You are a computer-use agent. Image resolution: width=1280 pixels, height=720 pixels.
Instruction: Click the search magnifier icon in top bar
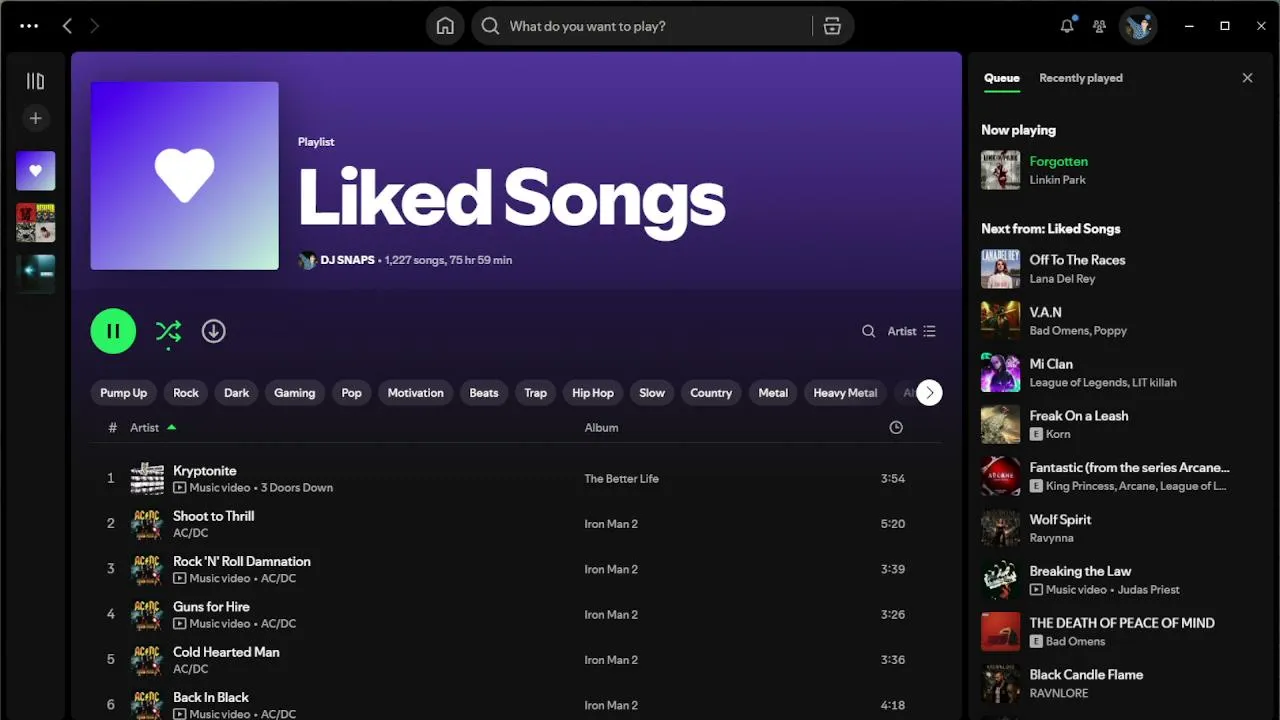coord(490,26)
